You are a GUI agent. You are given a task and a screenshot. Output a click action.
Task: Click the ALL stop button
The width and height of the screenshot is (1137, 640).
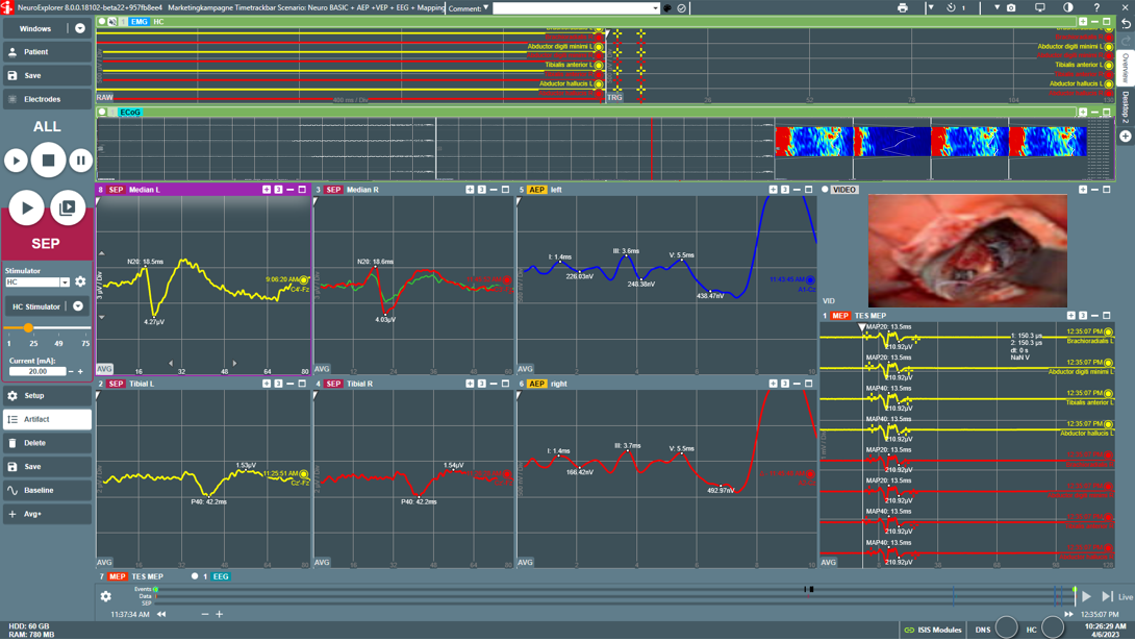coord(48,160)
